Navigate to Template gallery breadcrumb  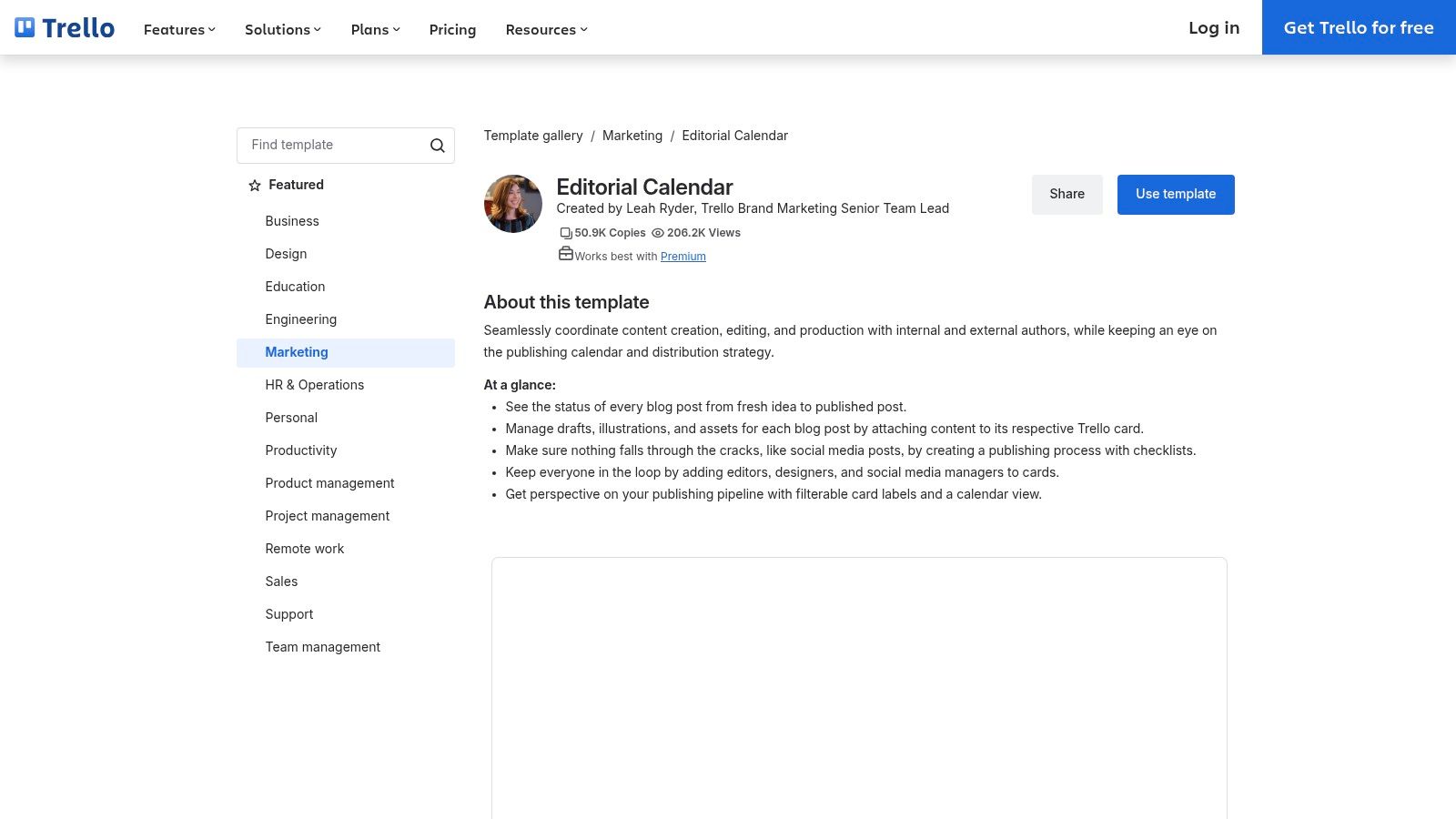(533, 136)
